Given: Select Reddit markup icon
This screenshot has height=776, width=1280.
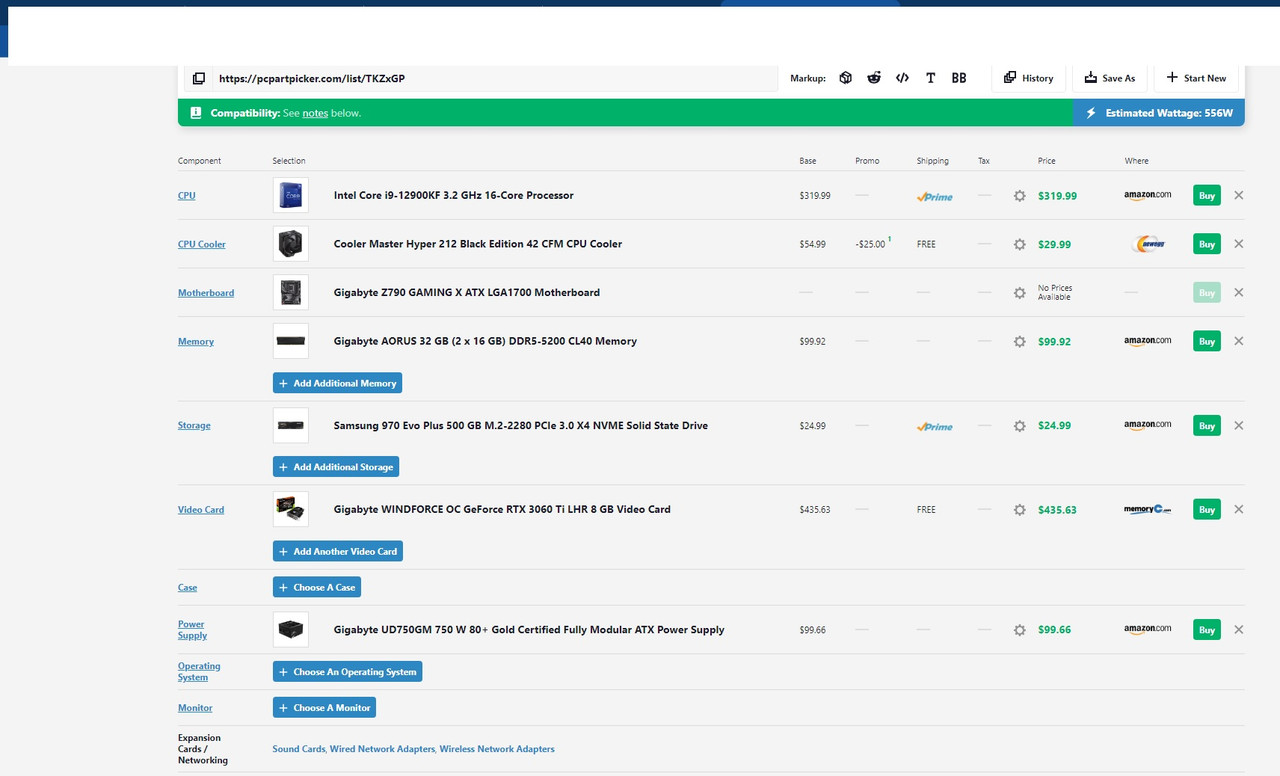Looking at the screenshot, I should (874, 78).
